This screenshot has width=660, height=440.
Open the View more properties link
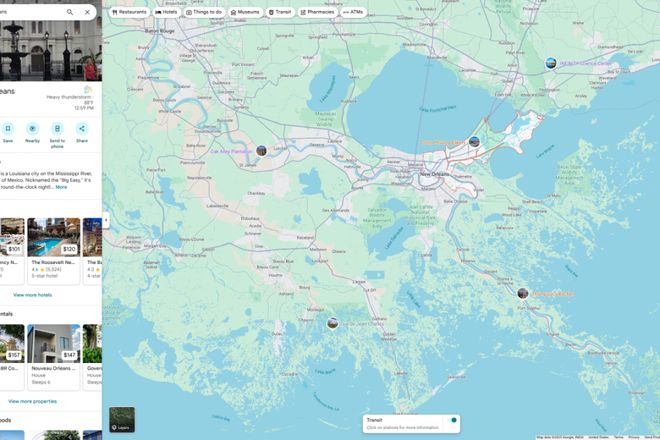click(x=32, y=401)
